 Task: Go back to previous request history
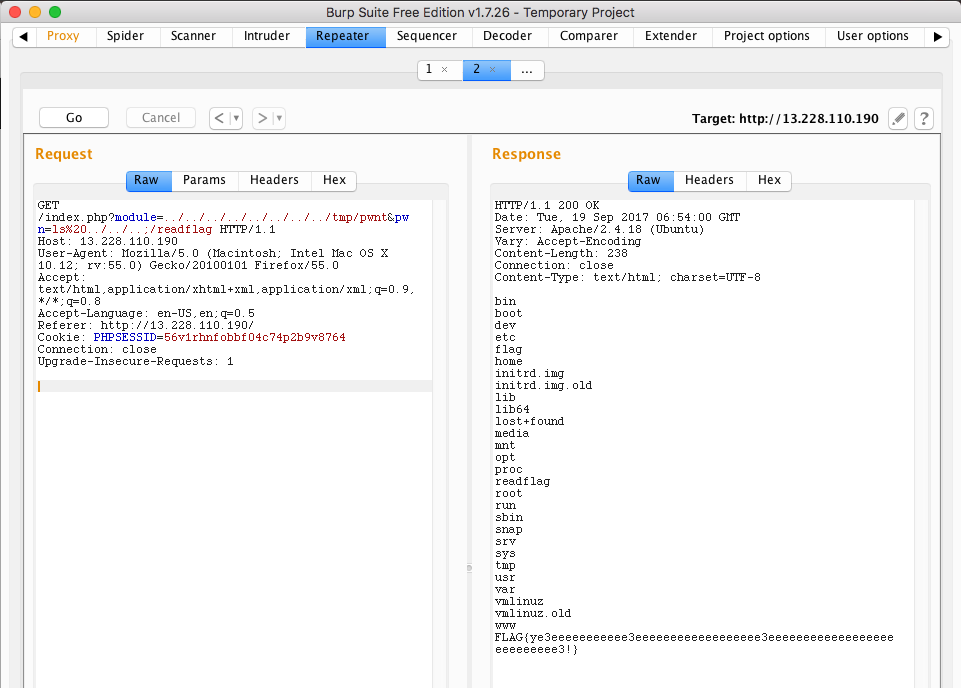tap(219, 118)
